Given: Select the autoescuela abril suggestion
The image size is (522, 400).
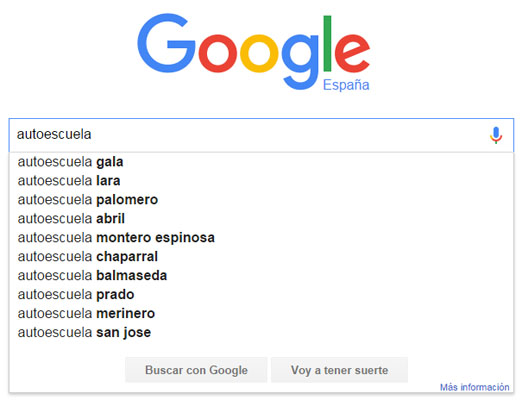Looking at the screenshot, I should [x=261, y=219].
